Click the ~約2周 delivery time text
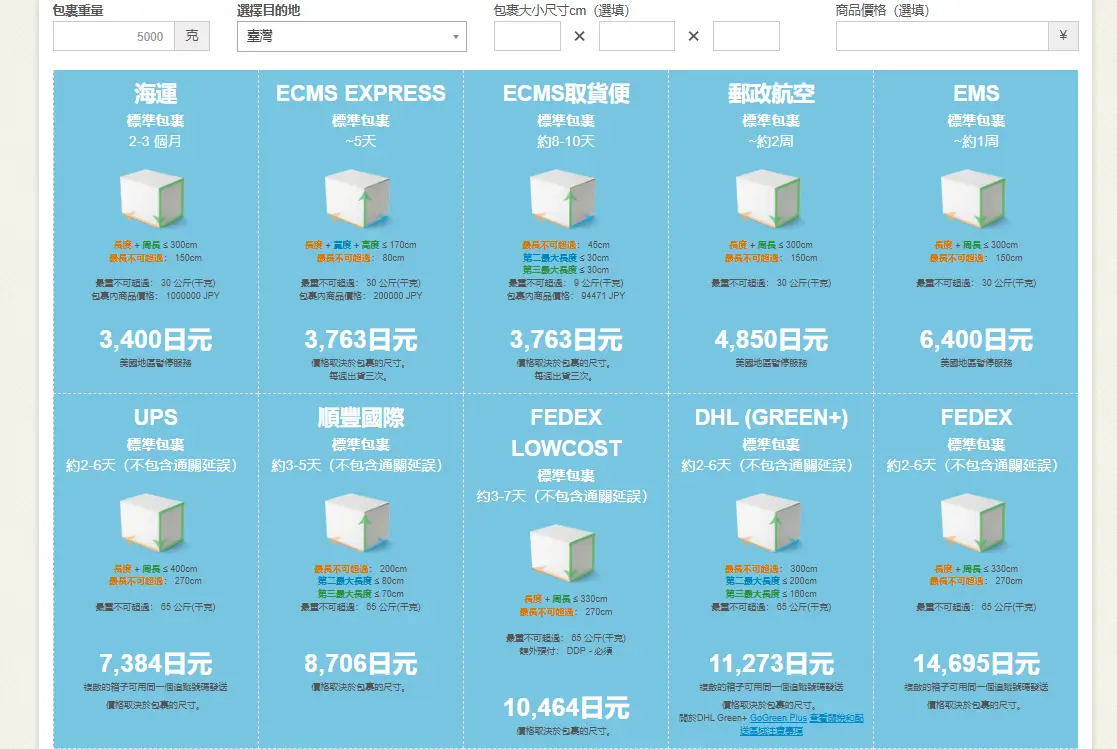The width and height of the screenshot is (1117, 749). pyautogui.click(x=771, y=141)
